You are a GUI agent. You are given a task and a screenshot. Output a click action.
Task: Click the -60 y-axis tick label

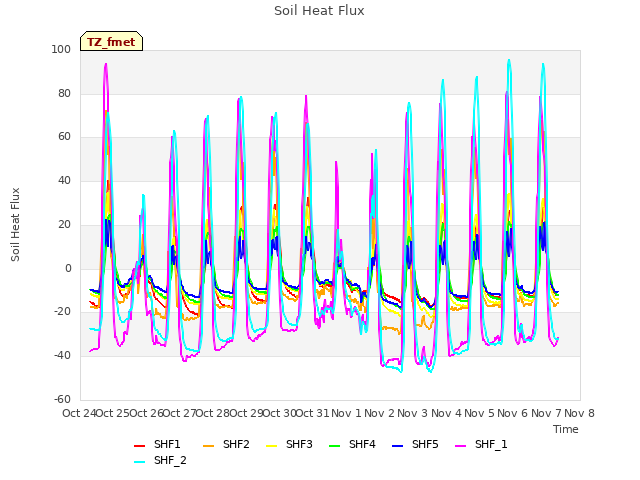[x=62, y=399]
